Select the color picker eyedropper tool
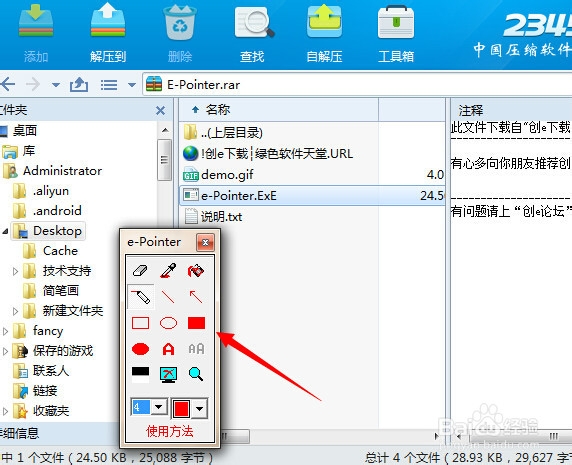 click(x=168, y=270)
